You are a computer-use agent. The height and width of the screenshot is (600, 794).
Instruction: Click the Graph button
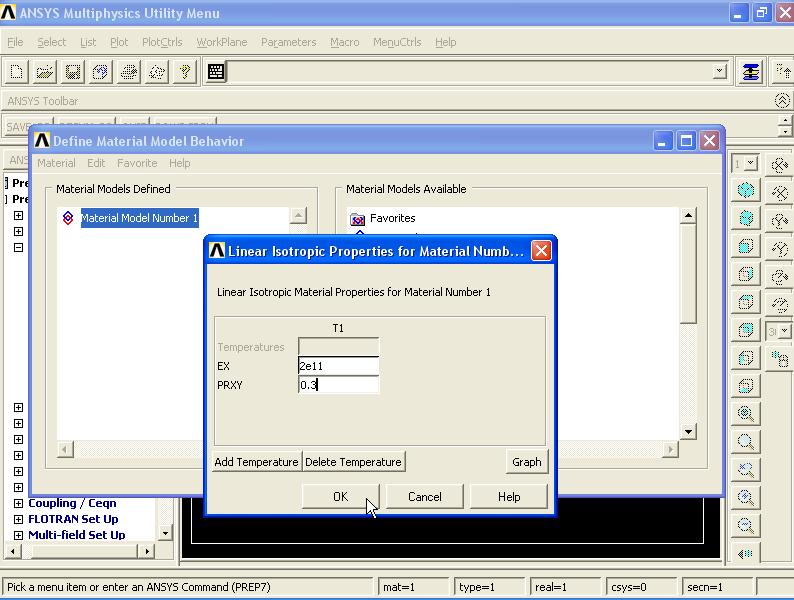tap(527, 462)
